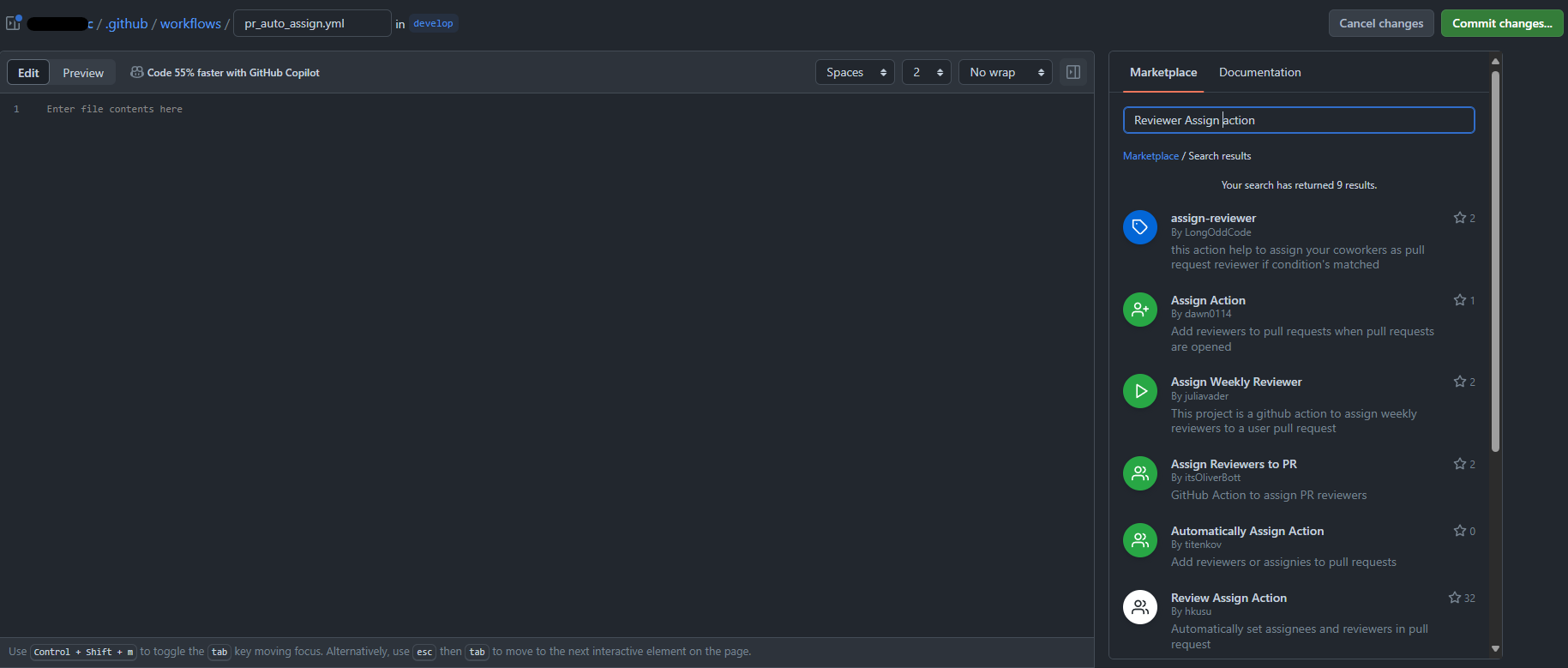1568x668 pixels.
Task: Click 'Add reviewers or assignies to pull requests' text
Action: [1283, 562]
